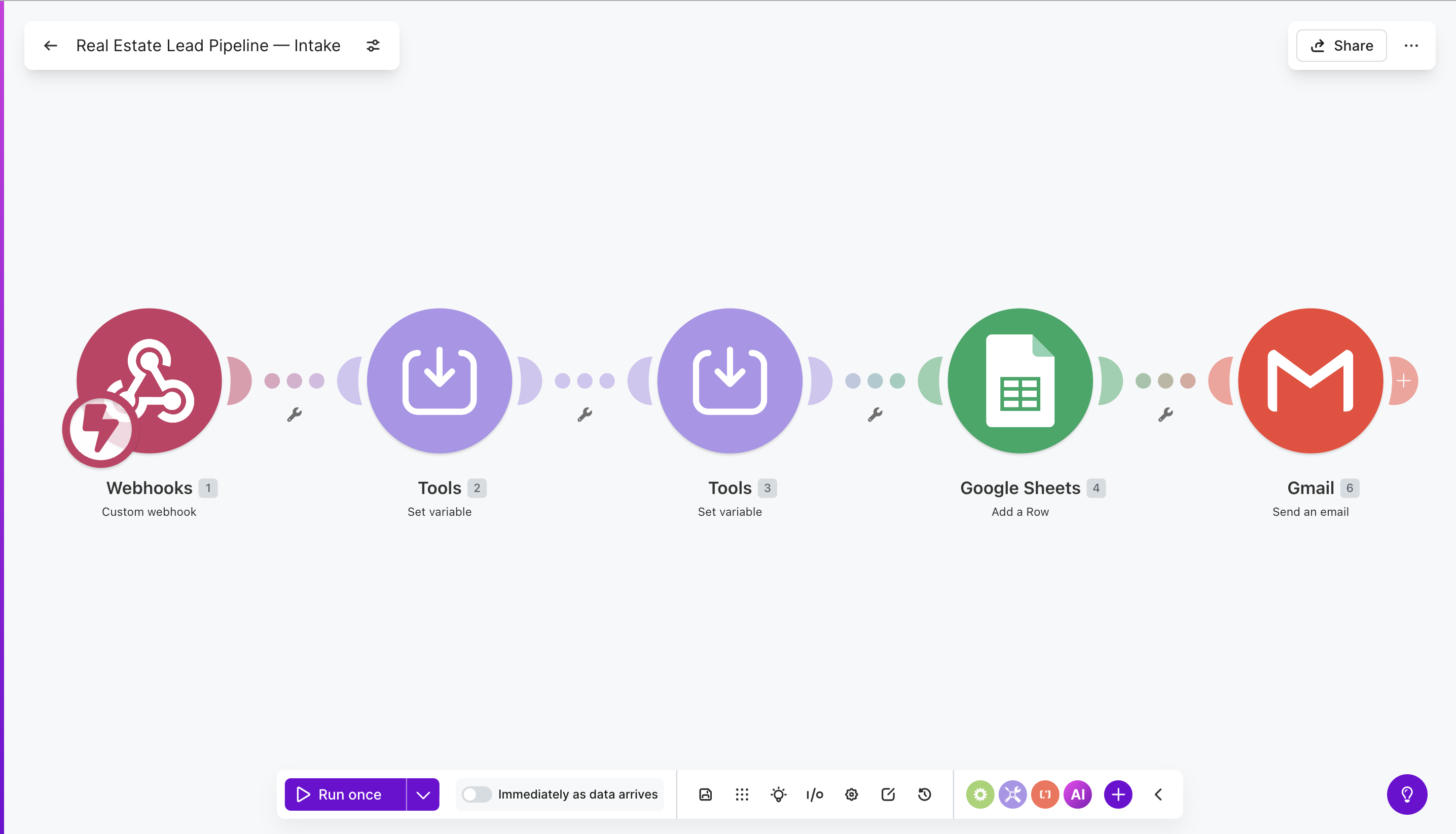
Task: Click the Immediately as data arrives label
Action: click(x=577, y=794)
